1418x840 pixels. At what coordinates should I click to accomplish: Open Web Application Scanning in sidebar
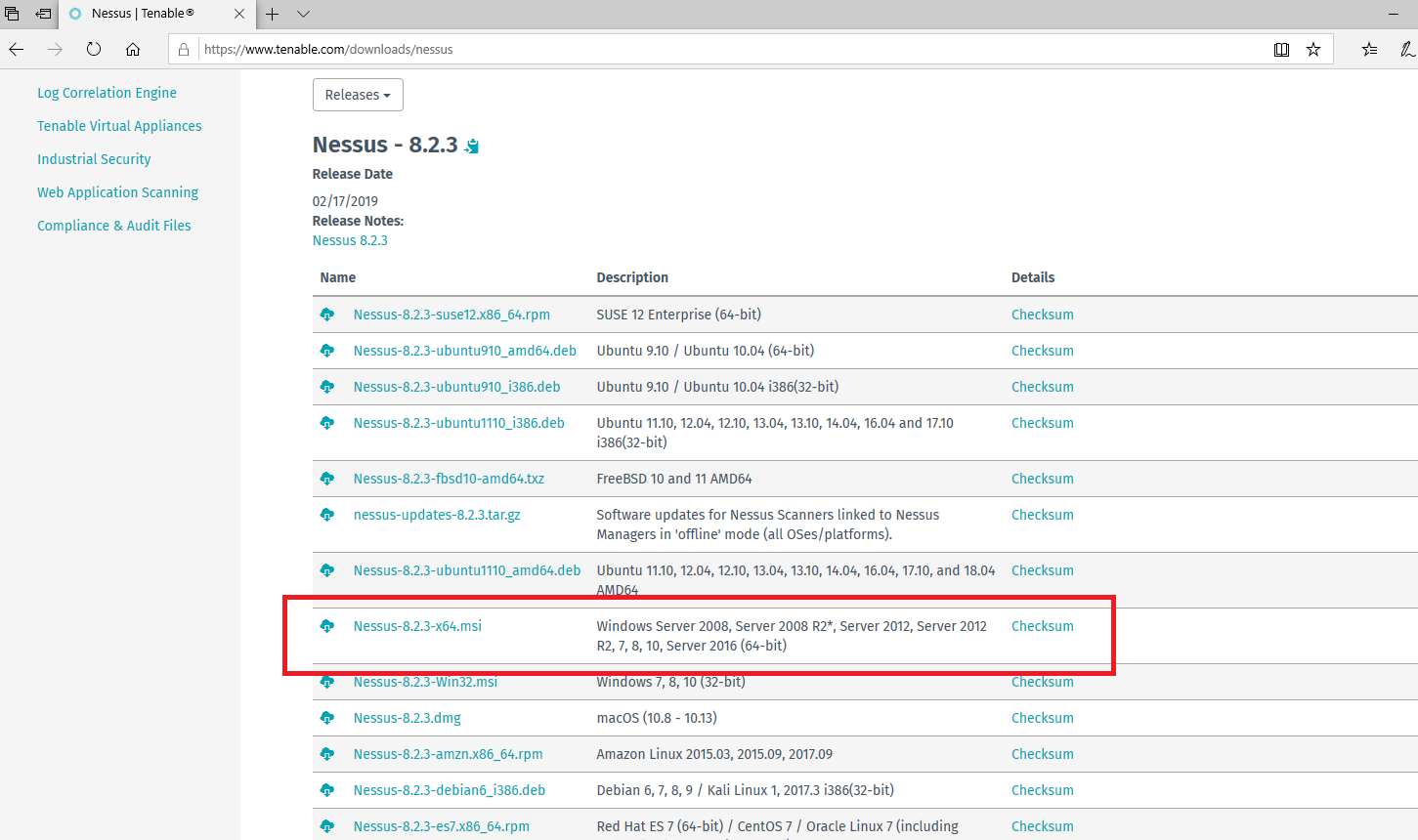(118, 192)
